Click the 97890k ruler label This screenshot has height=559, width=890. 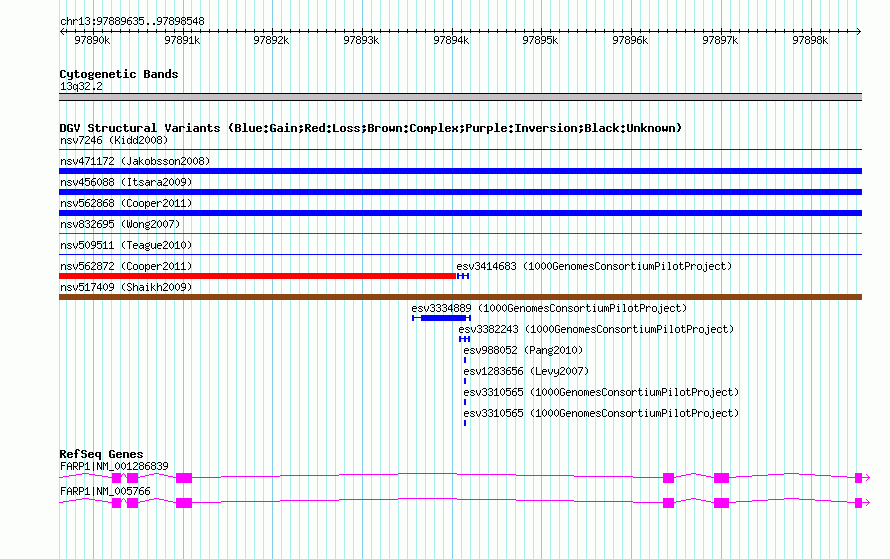point(92,40)
